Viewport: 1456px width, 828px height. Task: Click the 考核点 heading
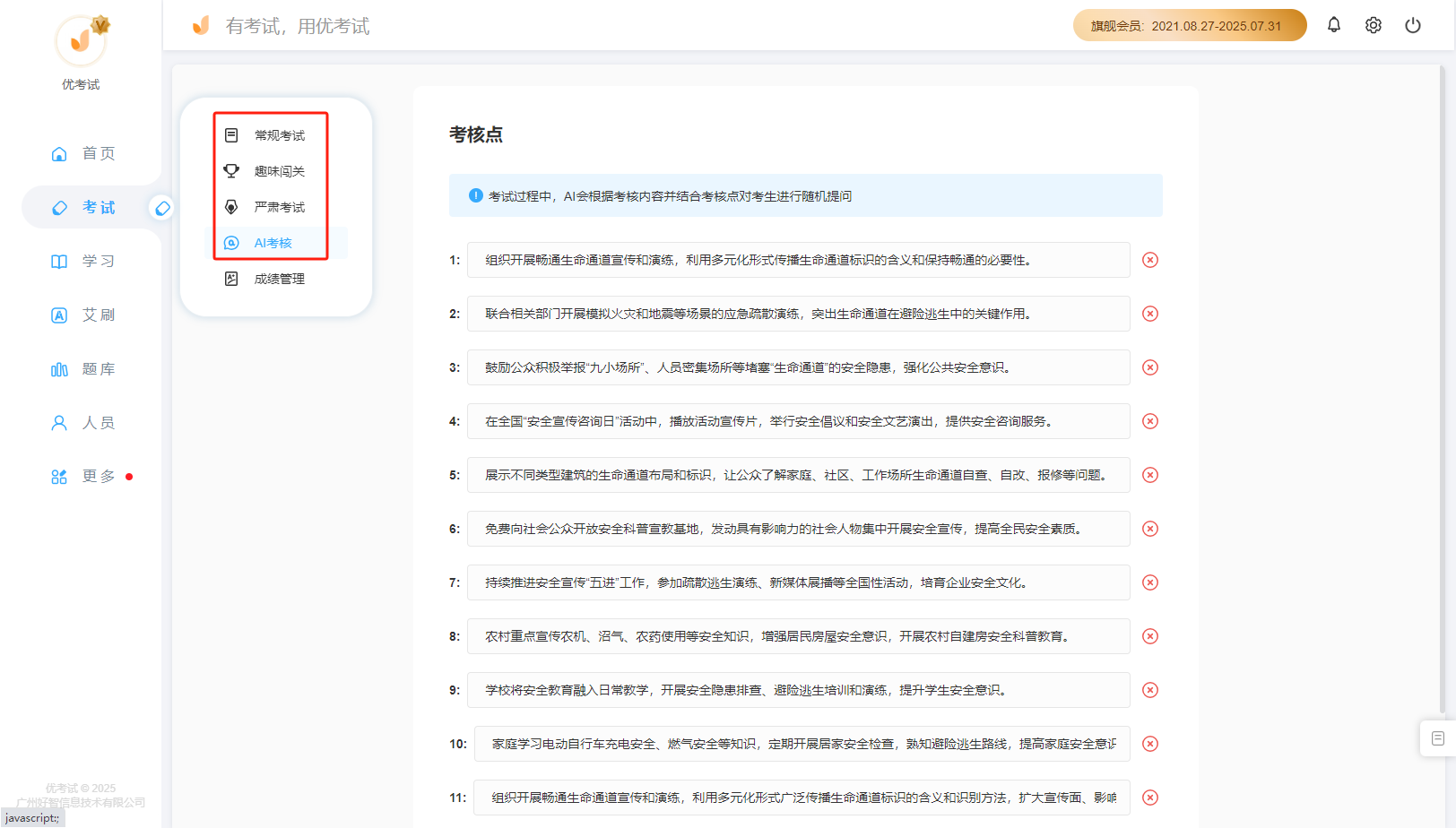point(476,134)
